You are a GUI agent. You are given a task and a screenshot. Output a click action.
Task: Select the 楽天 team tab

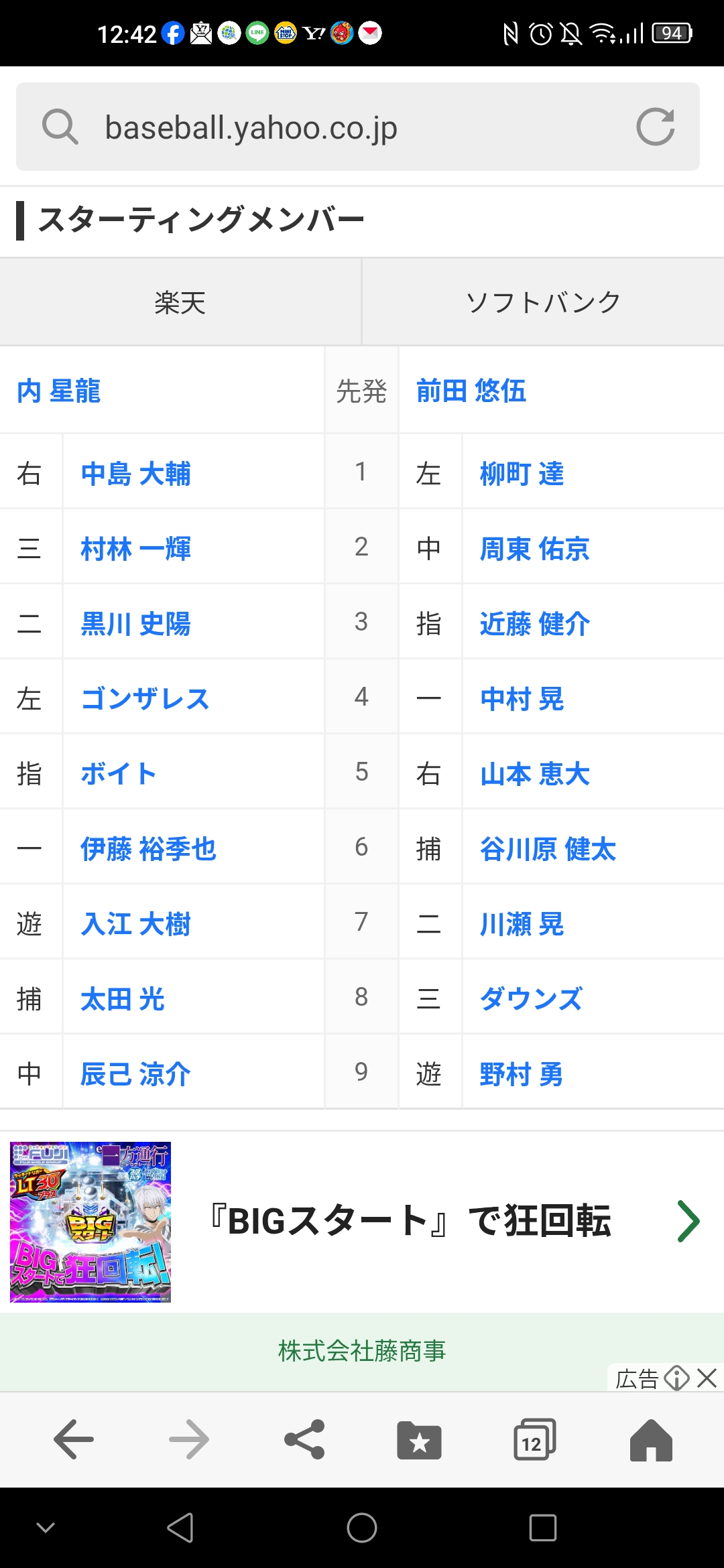180,302
